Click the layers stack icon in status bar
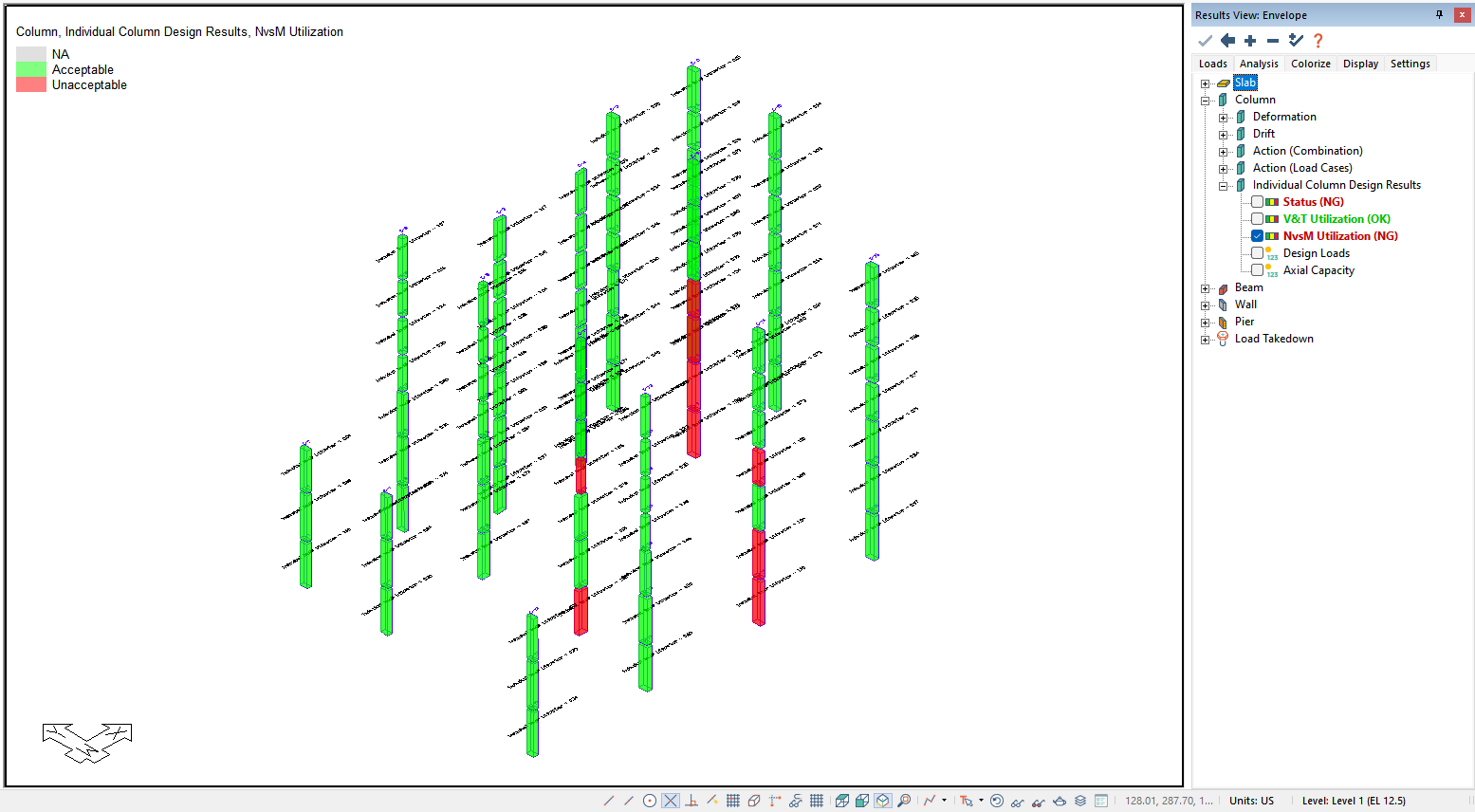 click(x=1080, y=801)
